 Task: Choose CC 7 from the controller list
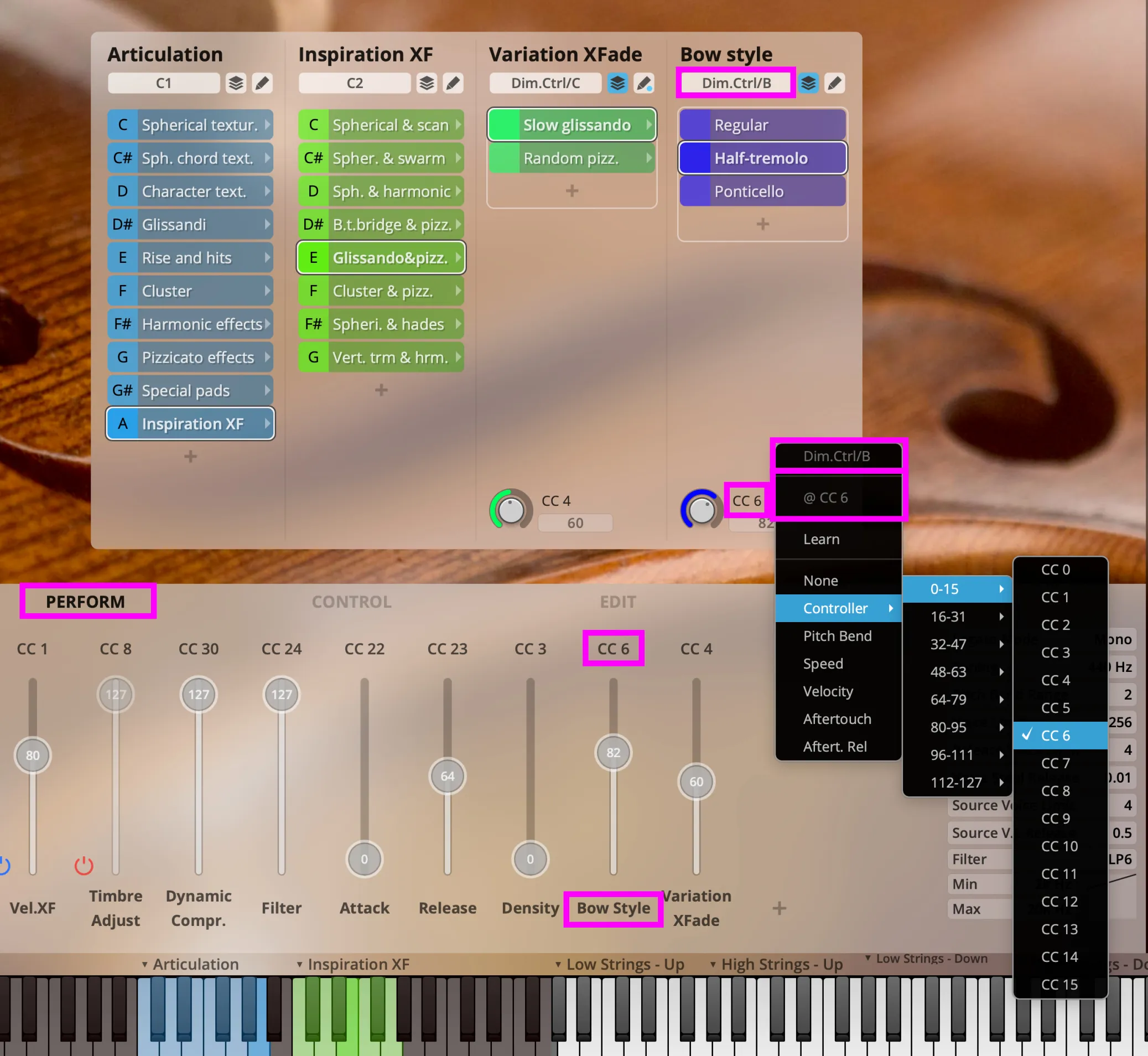[1055, 763]
